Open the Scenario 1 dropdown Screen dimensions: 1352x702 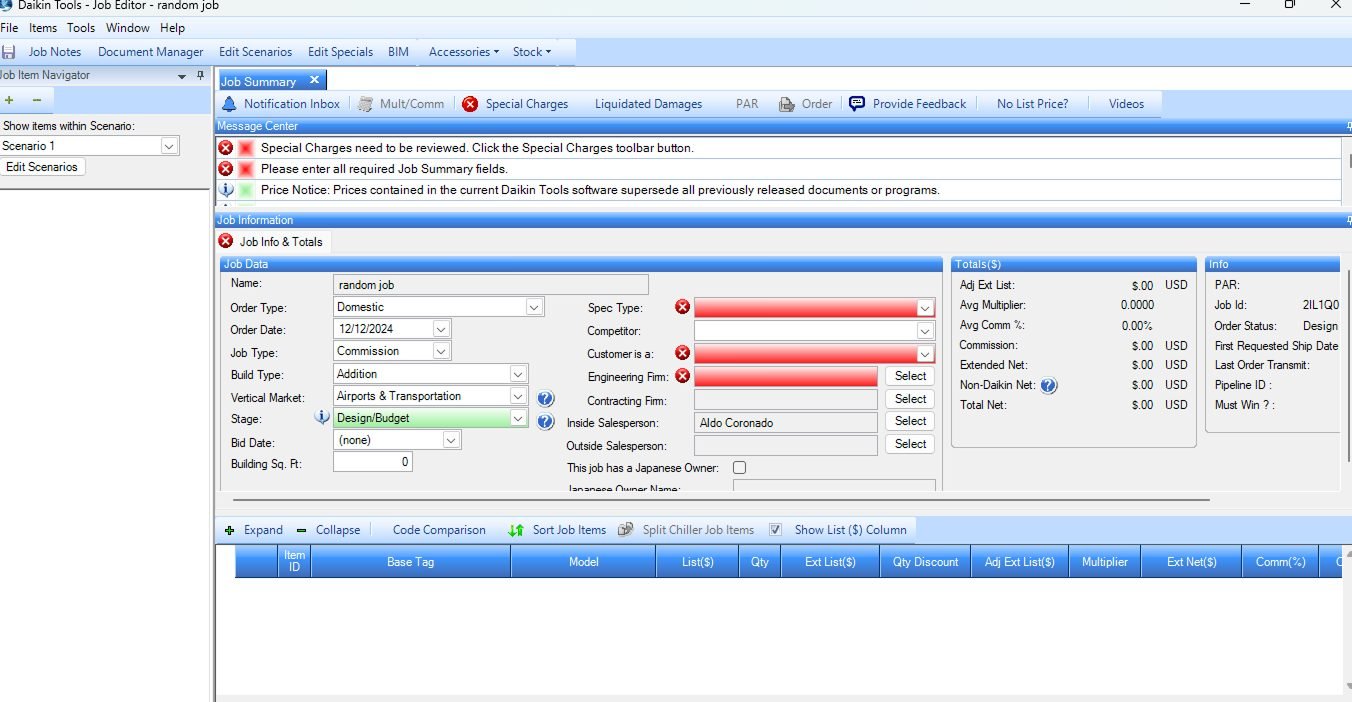(x=169, y=146)
